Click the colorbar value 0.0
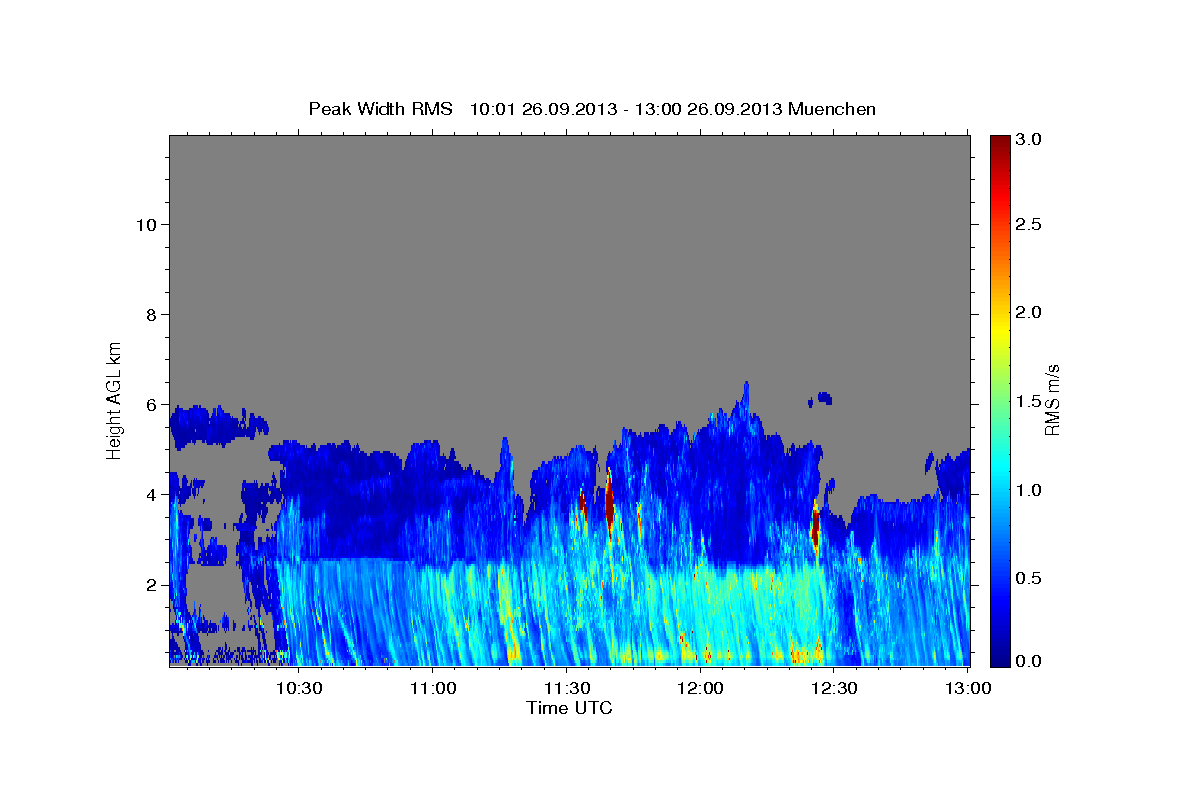1200x800 pixels. point(1030,661)
